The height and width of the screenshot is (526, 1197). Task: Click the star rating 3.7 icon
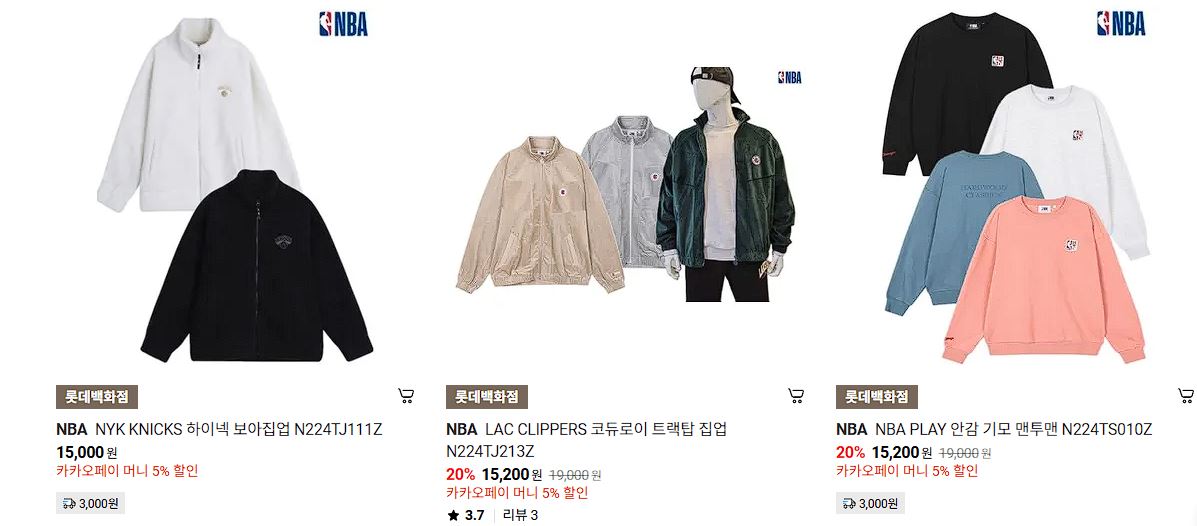[x=453, y=515]
